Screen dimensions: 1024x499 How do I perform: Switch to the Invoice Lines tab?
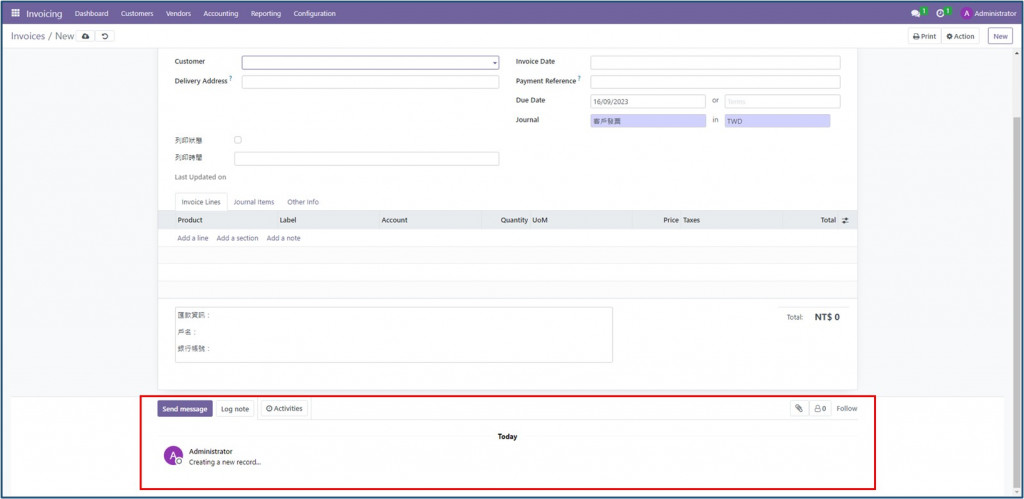pos(201,202)
